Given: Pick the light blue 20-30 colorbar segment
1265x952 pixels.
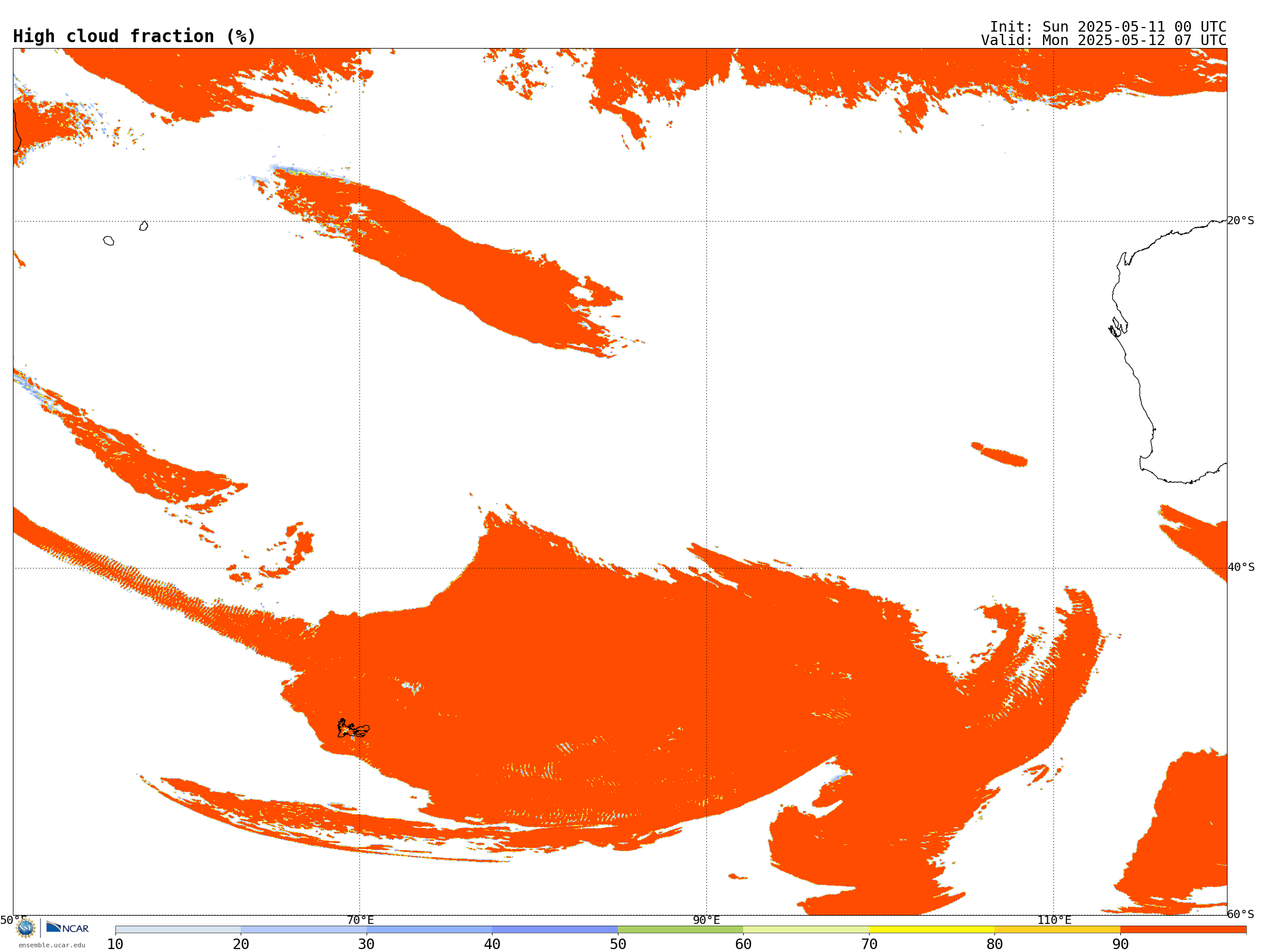Looking at the screenshot, I should pos(304,930).
